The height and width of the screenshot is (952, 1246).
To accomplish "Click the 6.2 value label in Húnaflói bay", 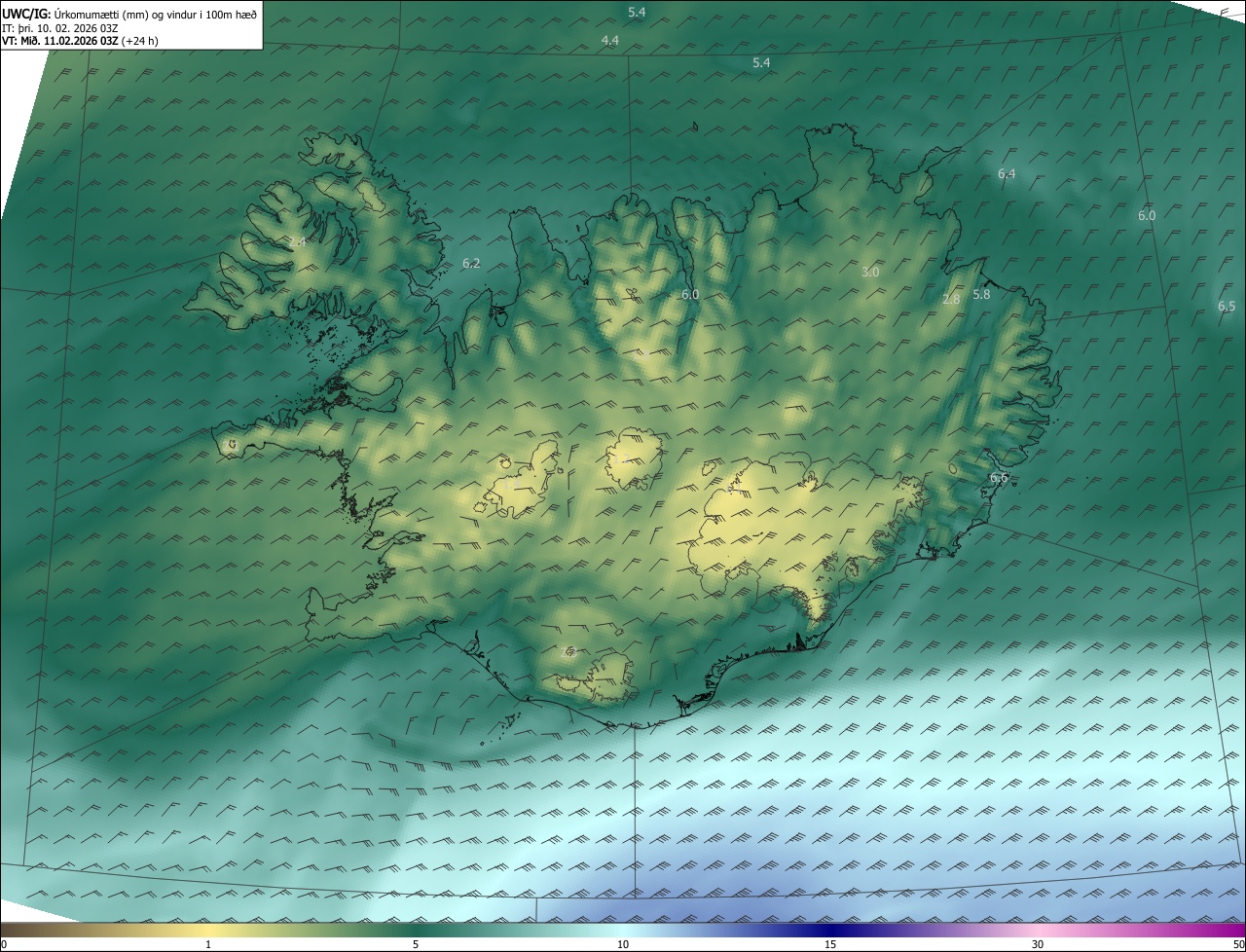I will 471,263.
